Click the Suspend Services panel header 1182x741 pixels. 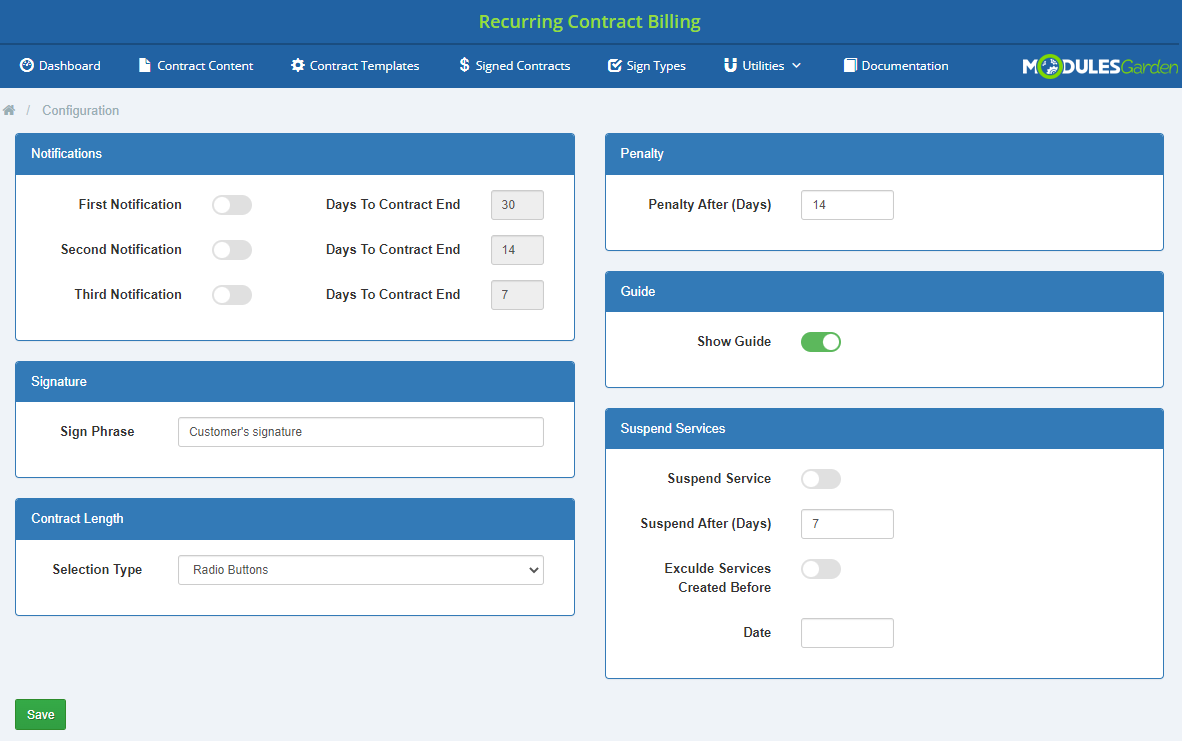click(x=884, y=429)
